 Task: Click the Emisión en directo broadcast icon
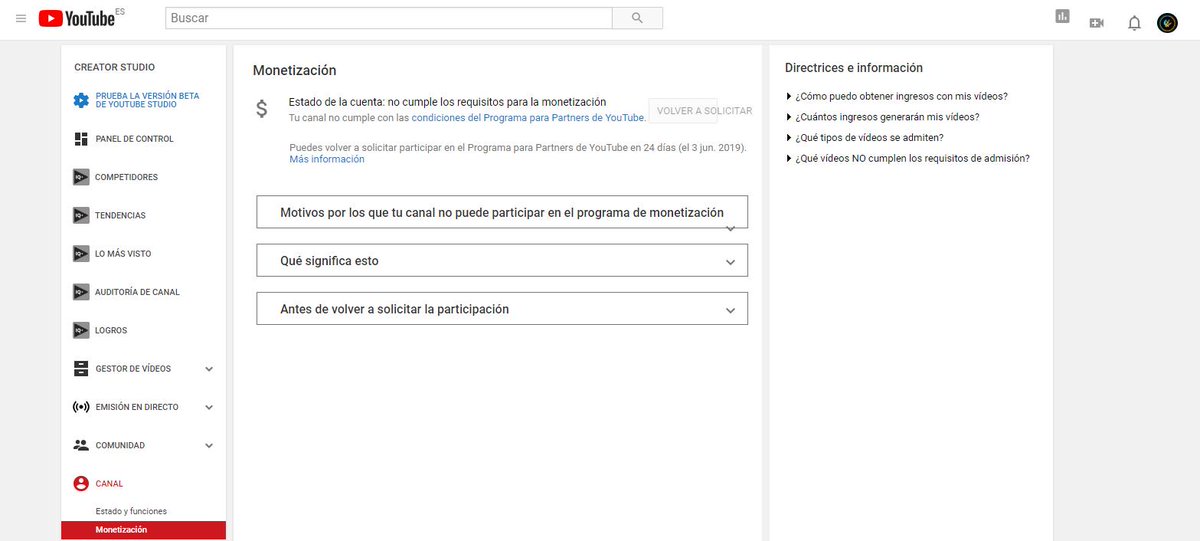pos(81,407)
